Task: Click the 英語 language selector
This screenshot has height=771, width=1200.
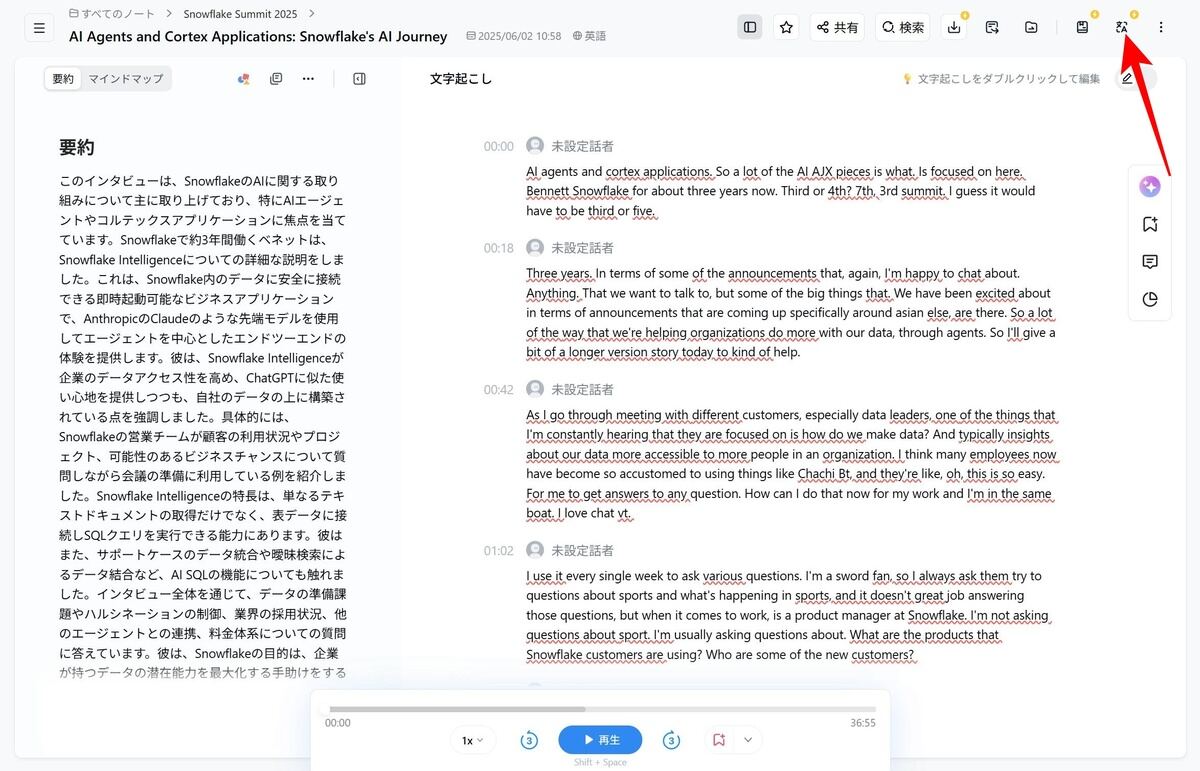Action: point(589,36)
